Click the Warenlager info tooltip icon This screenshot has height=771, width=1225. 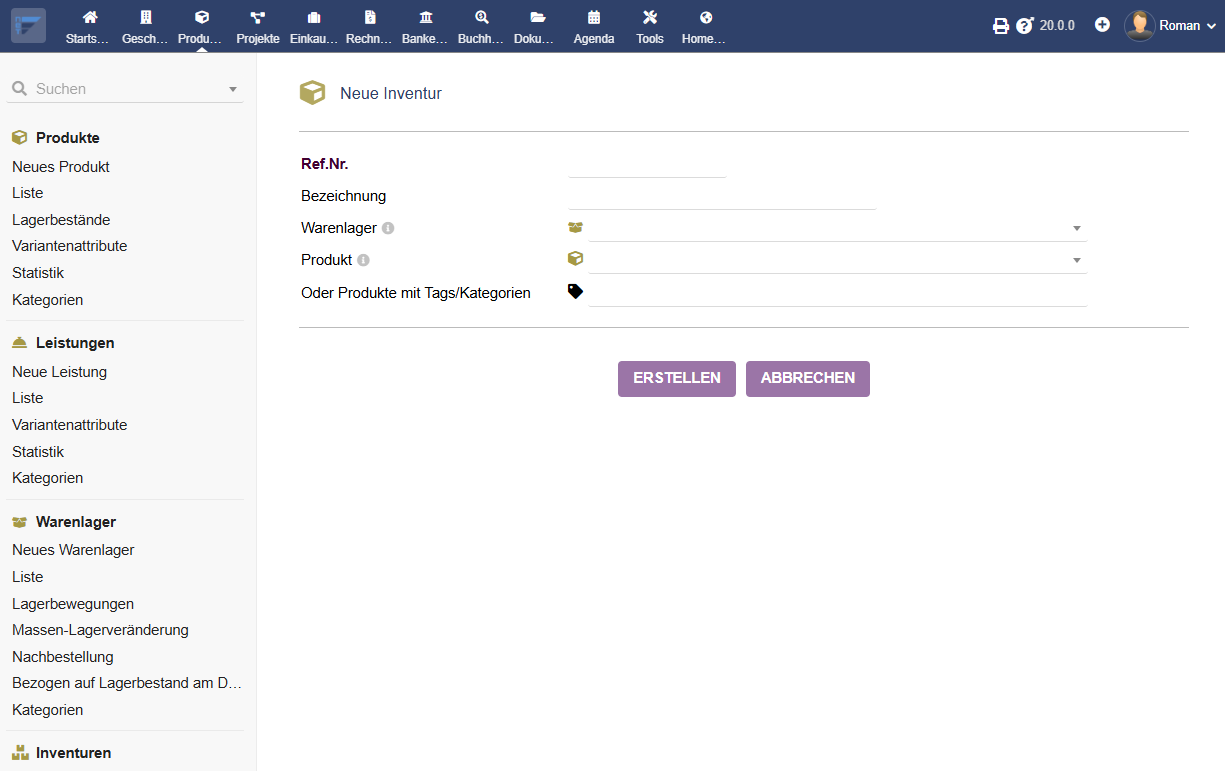(388, 228)
